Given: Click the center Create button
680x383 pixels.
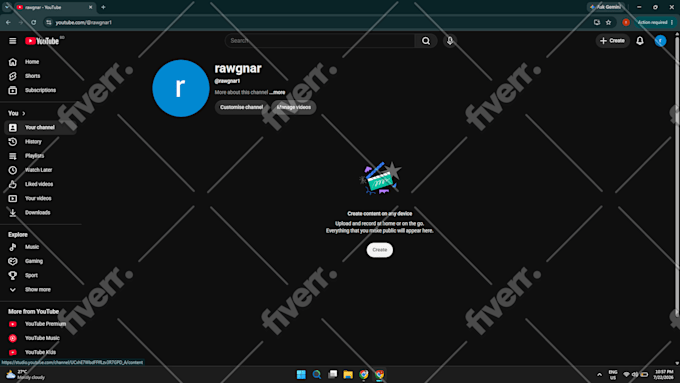Looking at the screenshot, I should click(x=379, y=250).
